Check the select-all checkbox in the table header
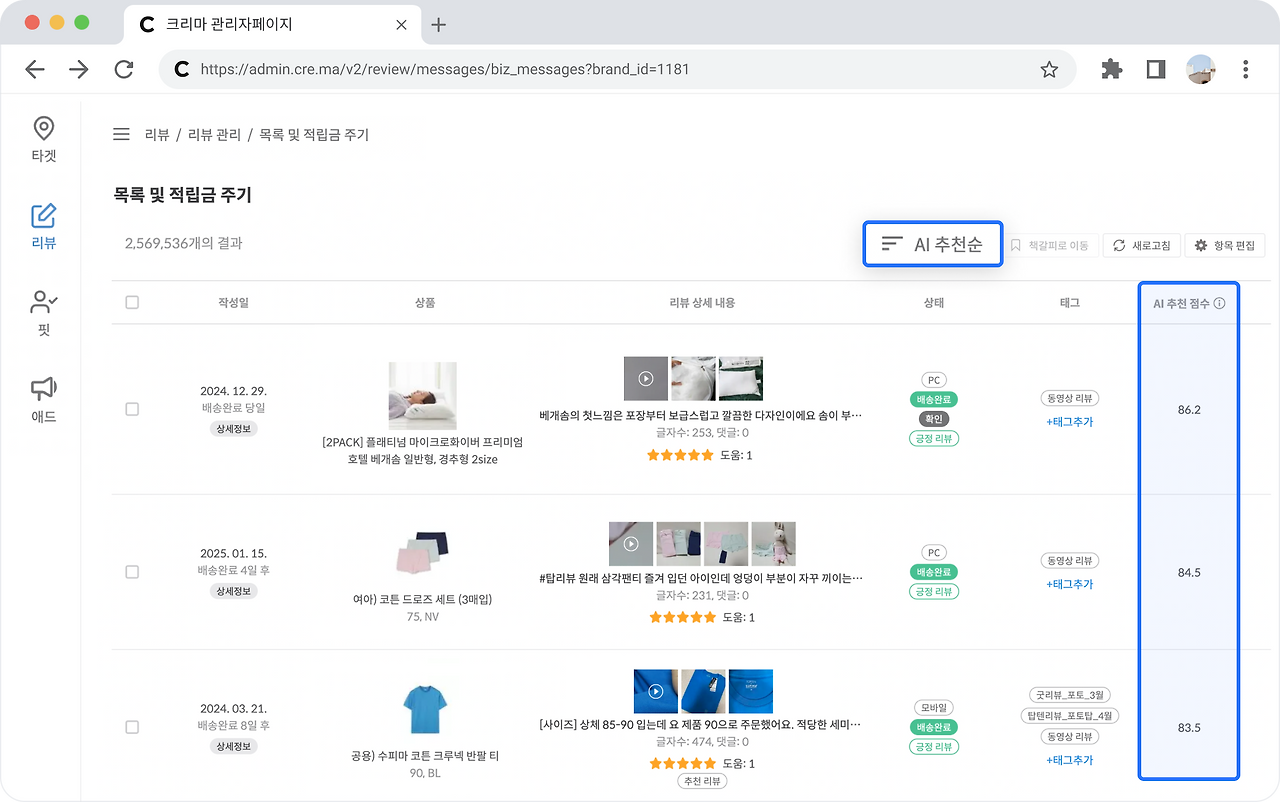The width and height of the screenshot is (1280, 802). click(x=132, y=302)
